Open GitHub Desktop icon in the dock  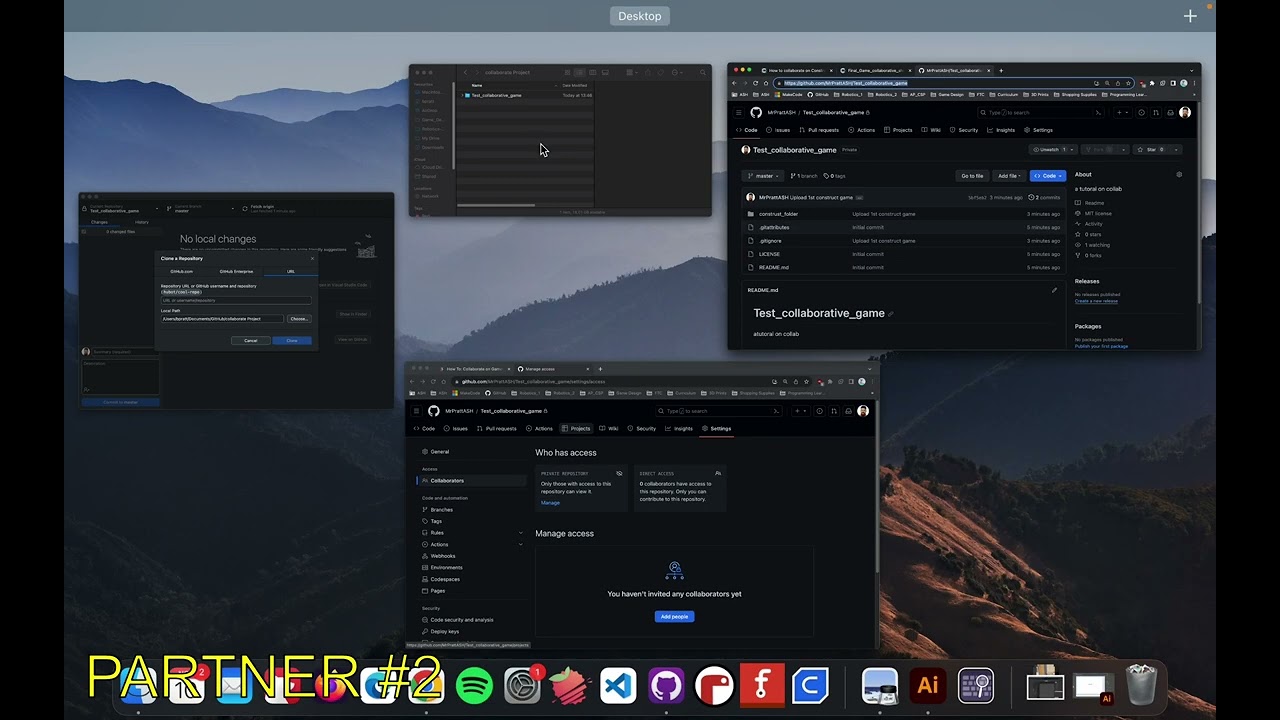pos(666,686)
